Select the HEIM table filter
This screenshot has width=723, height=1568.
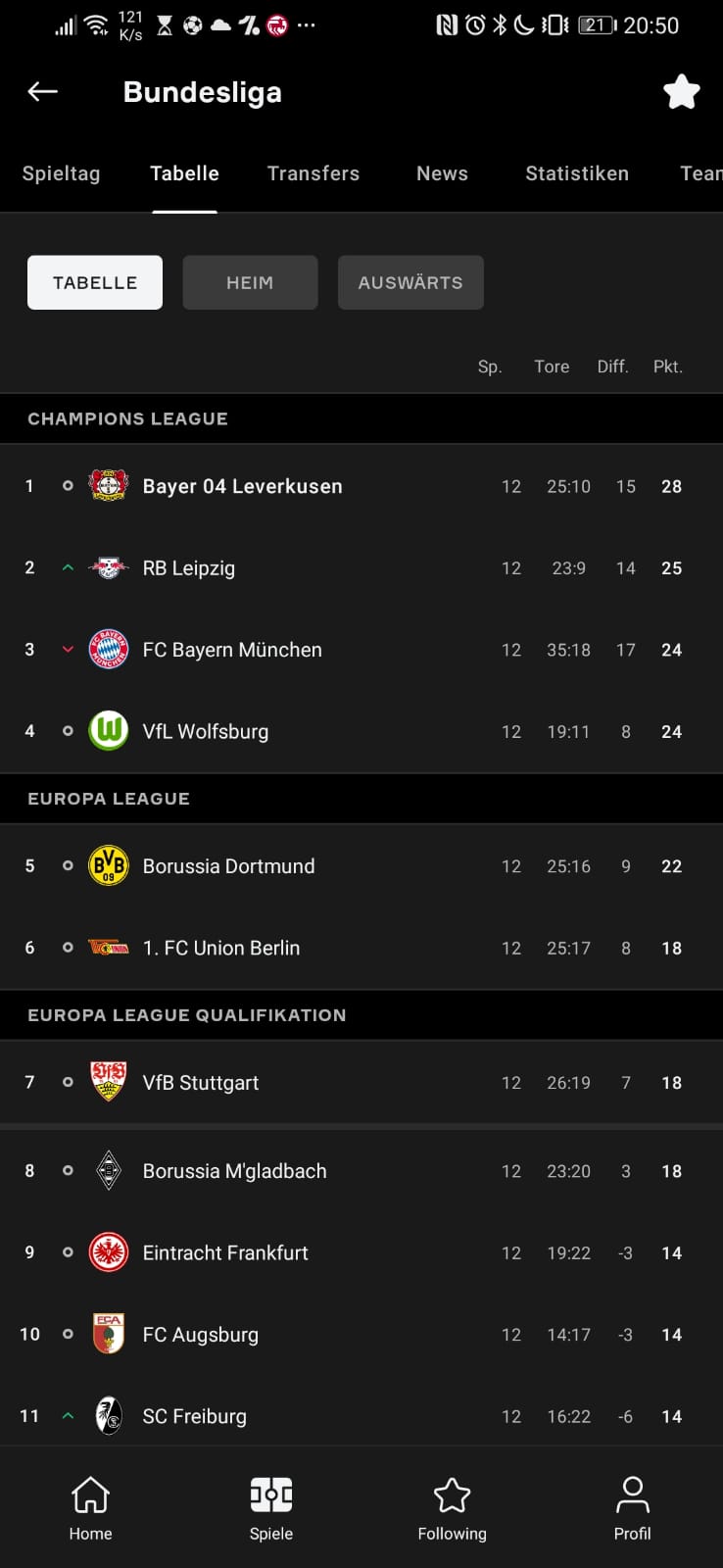[x=250, y=282]
